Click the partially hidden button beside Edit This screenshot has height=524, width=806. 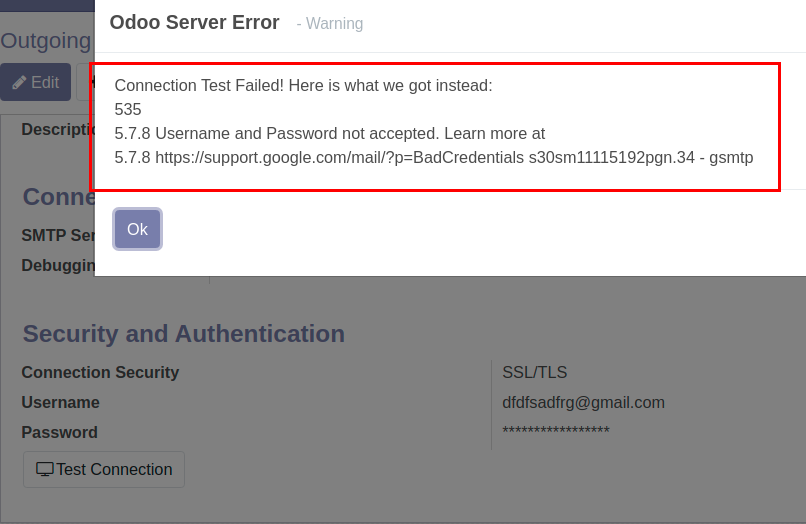85,82
